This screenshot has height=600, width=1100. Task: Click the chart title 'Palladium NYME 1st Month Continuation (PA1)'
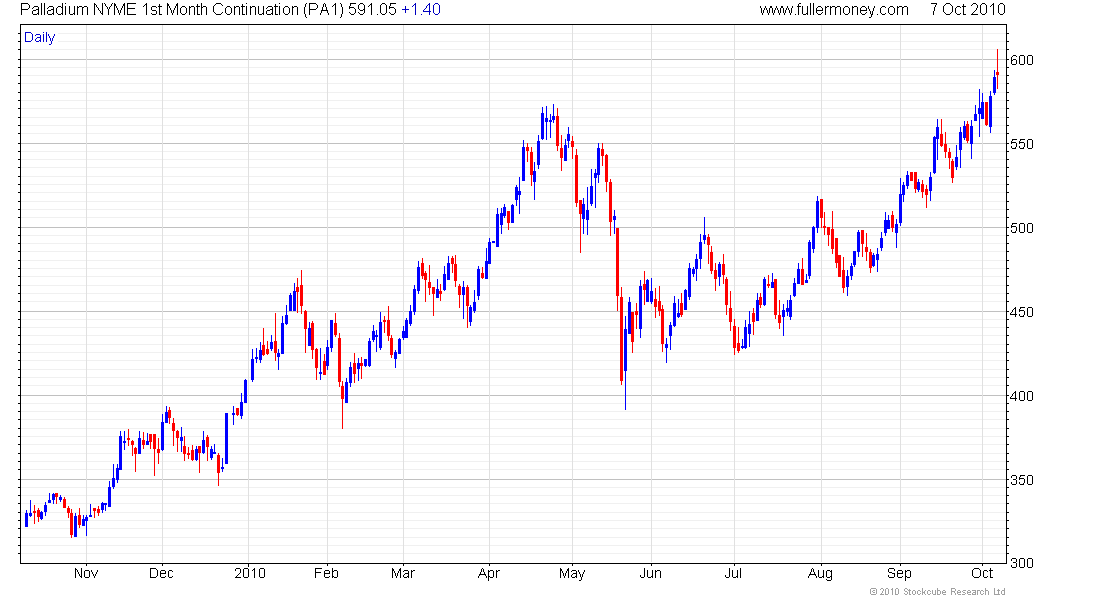[182, 10]
